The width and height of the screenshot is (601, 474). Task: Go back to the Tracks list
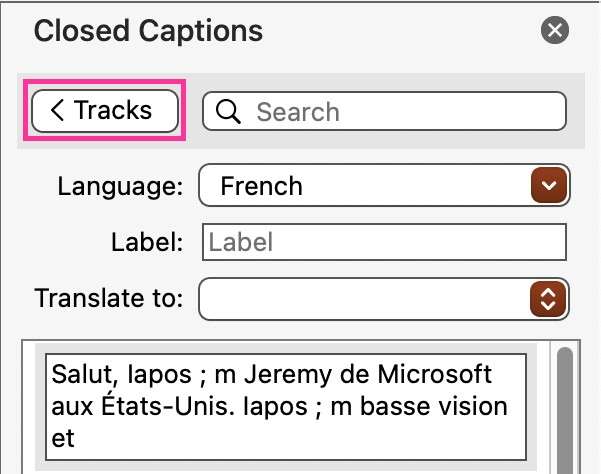[105, 111]
